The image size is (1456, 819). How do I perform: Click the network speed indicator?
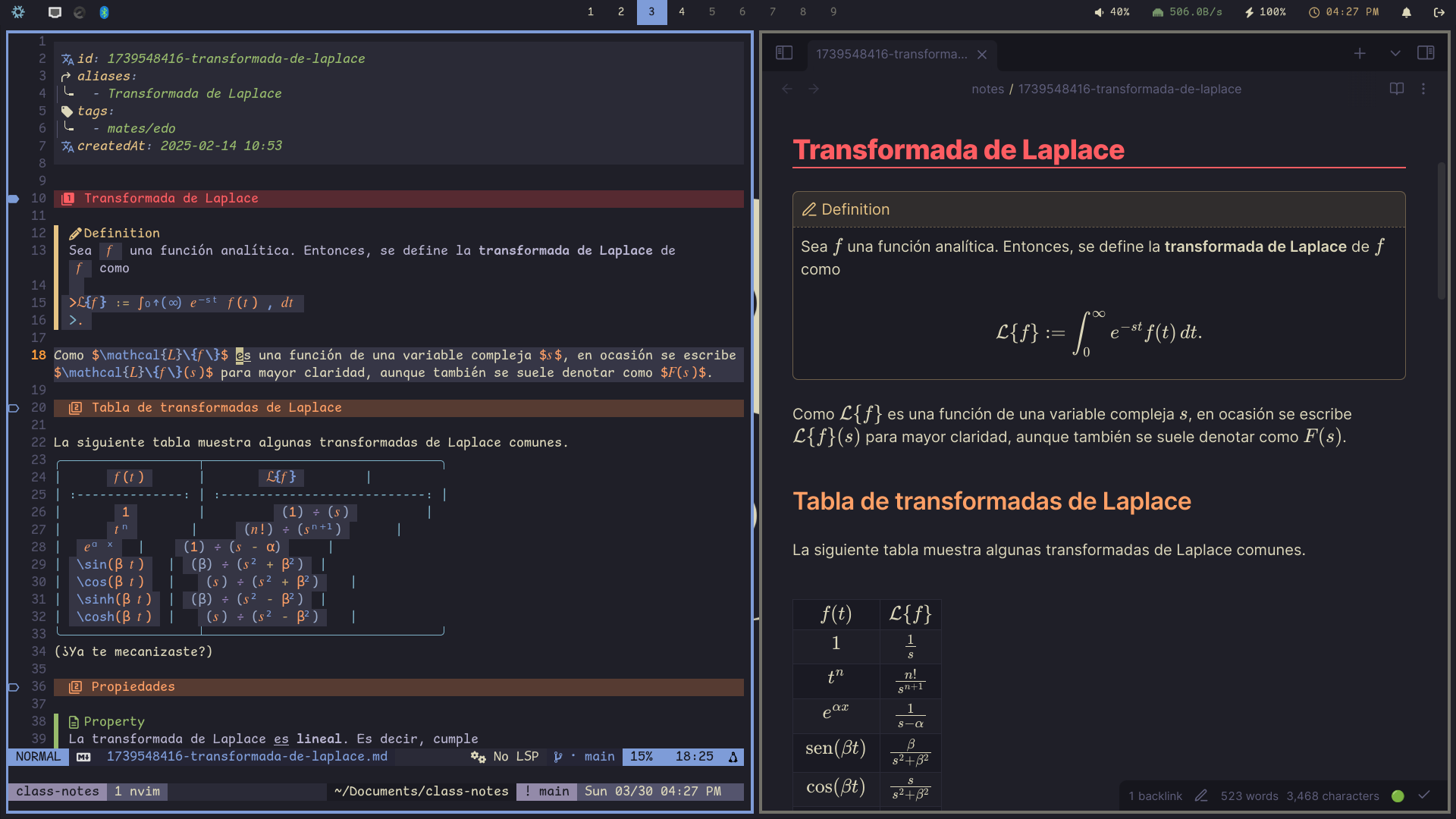pos(1187,12)
